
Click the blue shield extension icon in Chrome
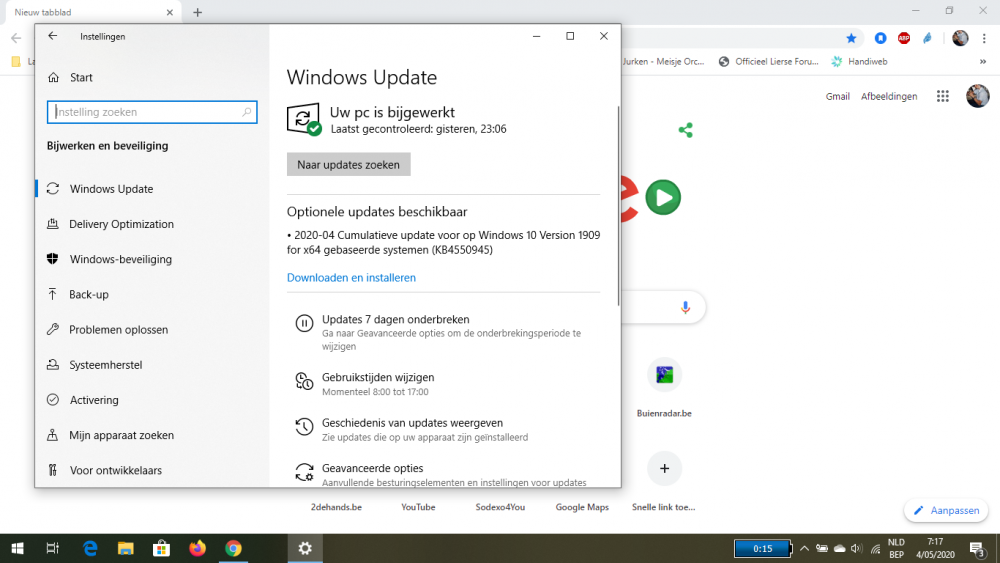880,38
